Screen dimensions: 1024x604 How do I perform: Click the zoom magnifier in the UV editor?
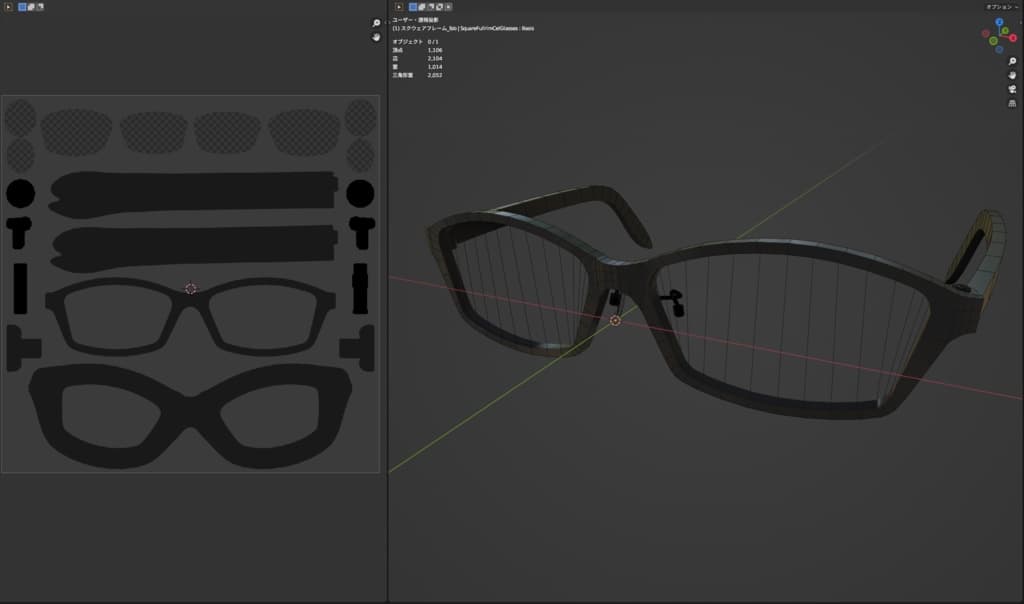[376, 23]
